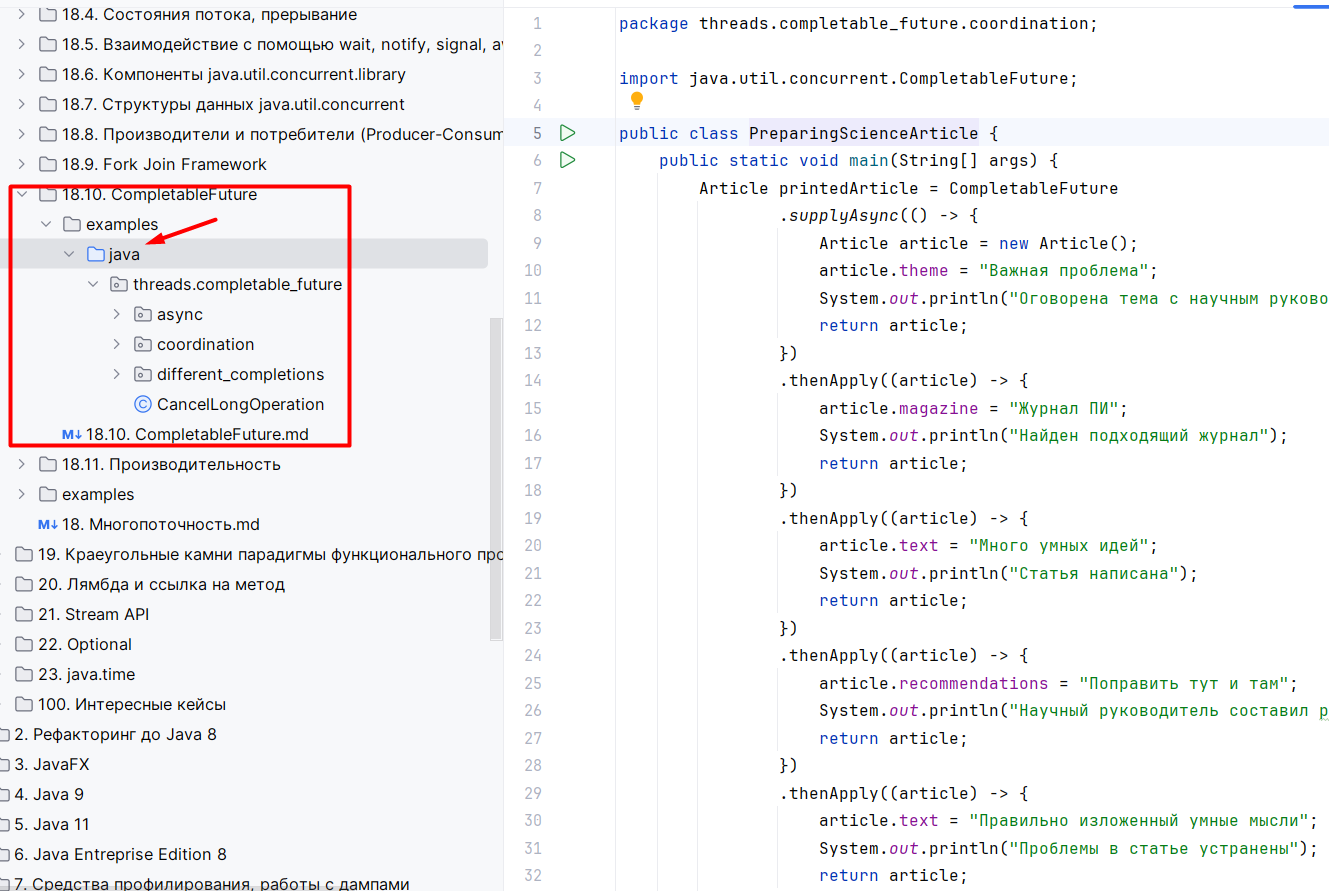Expand the async package

117,314
